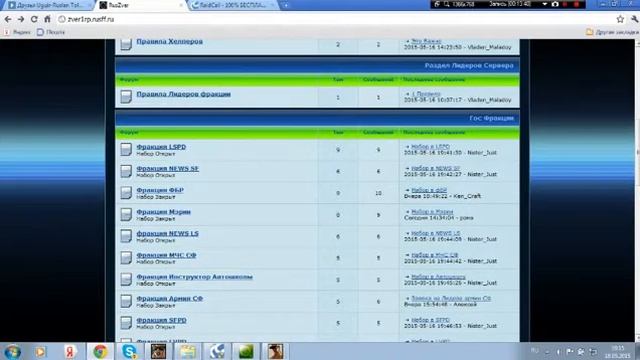Screen dimensions: 640x360
Task: Click the forum icon beside Фракция SFPD
Action: (126, 323)
